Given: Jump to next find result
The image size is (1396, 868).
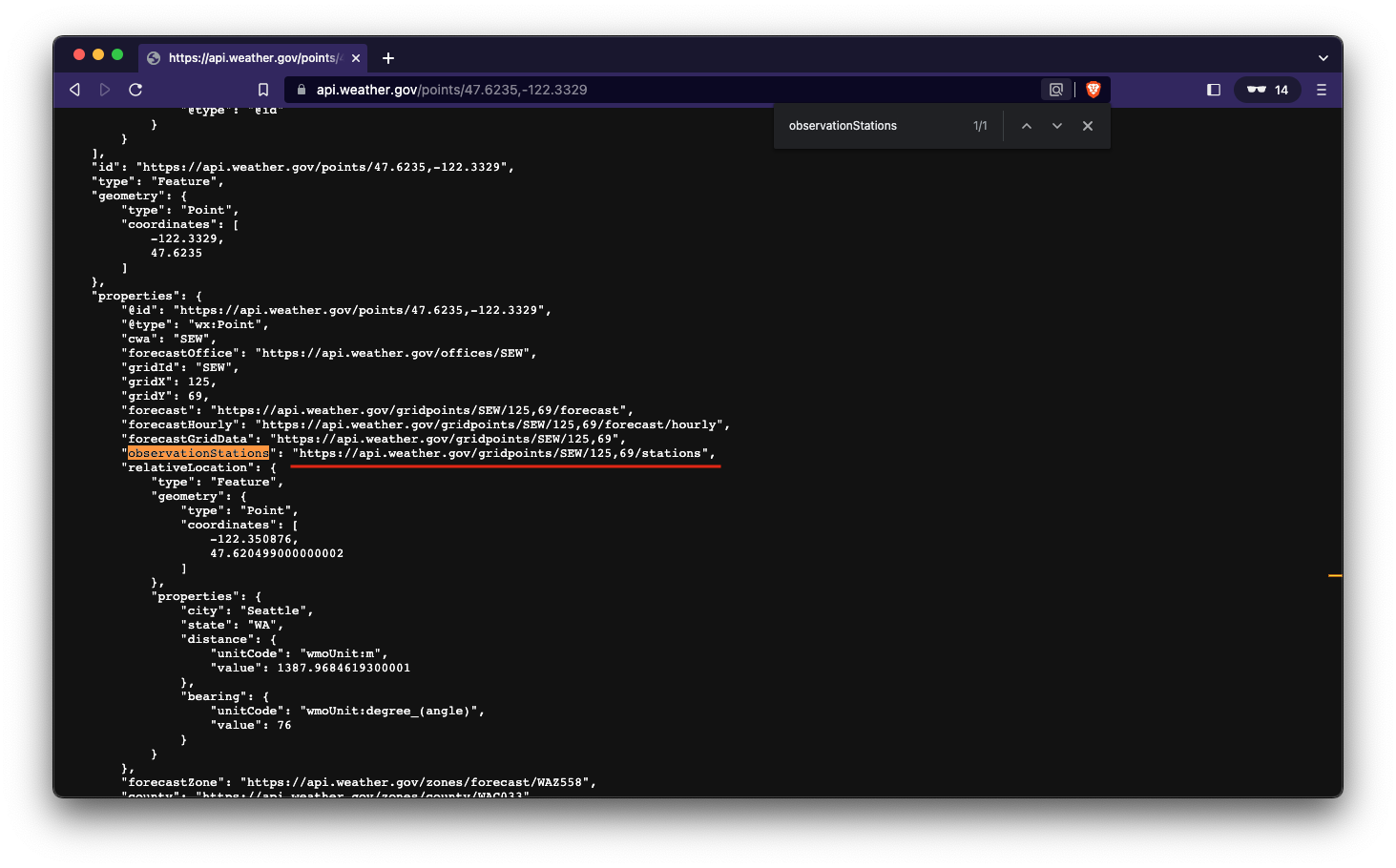Looking at the screenshot, I should click(x=1057, y=126).
